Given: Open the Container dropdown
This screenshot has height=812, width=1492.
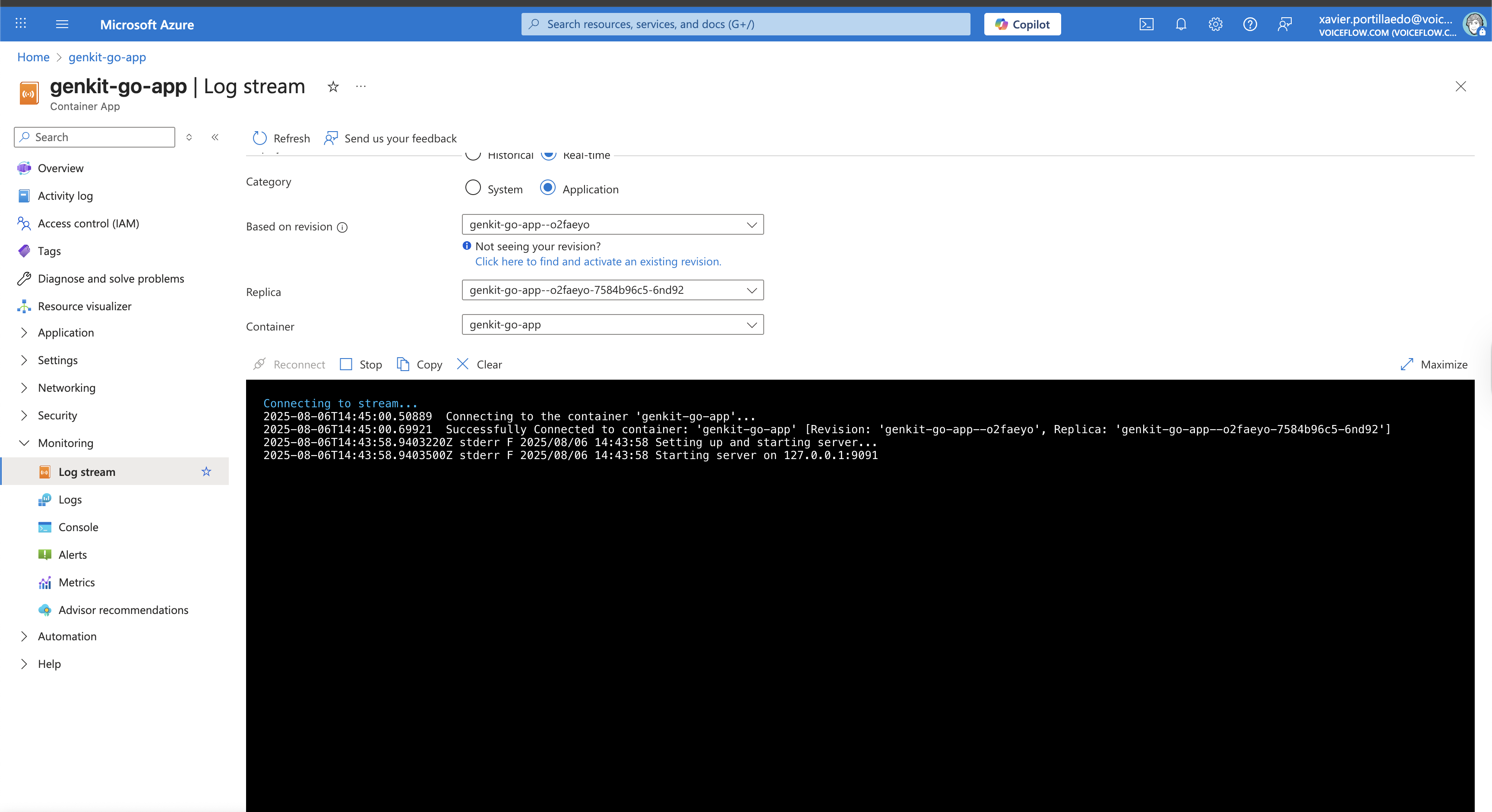Looking at the screenshot, I should (613, 325).
